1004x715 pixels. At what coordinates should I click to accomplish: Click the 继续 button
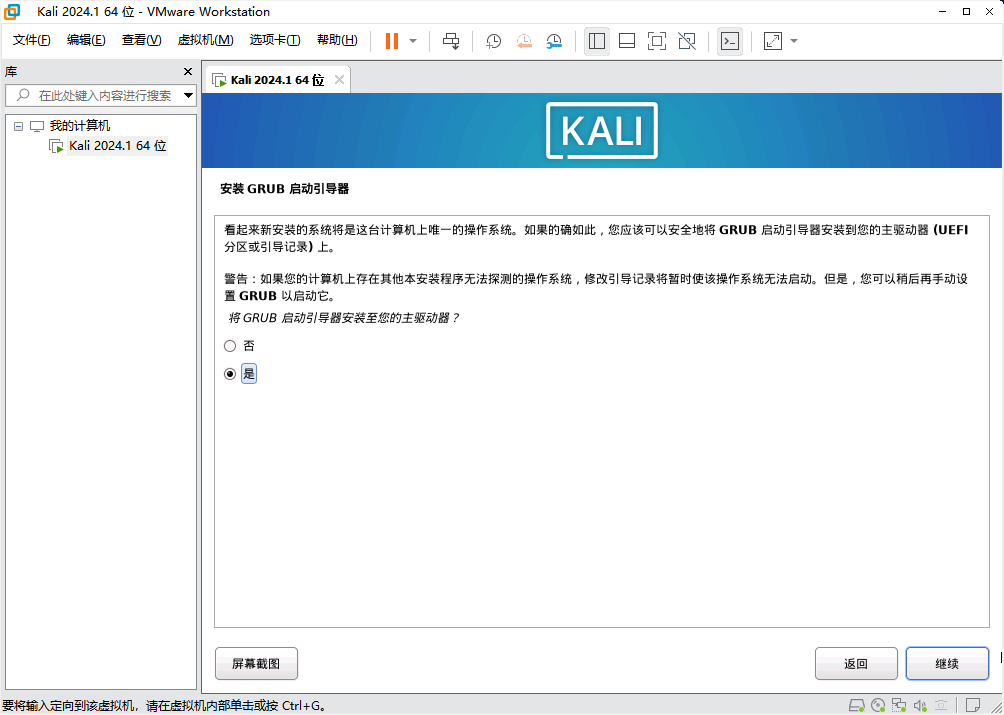point(946,664)
